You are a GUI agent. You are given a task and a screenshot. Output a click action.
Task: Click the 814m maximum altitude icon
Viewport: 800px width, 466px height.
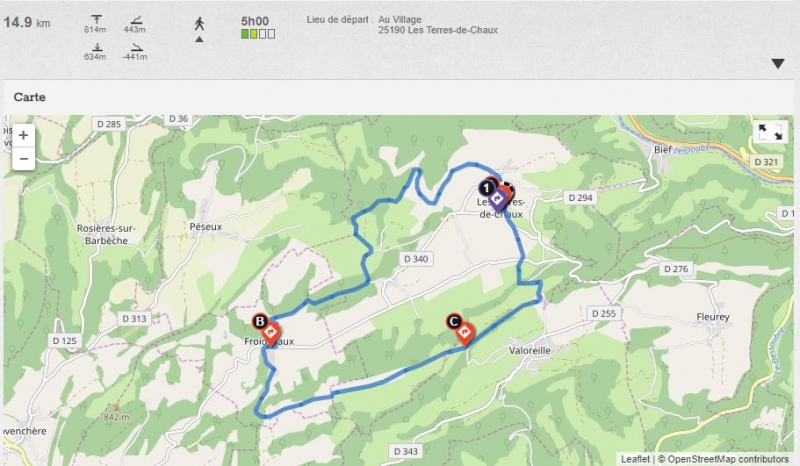[x=96, y=19]
